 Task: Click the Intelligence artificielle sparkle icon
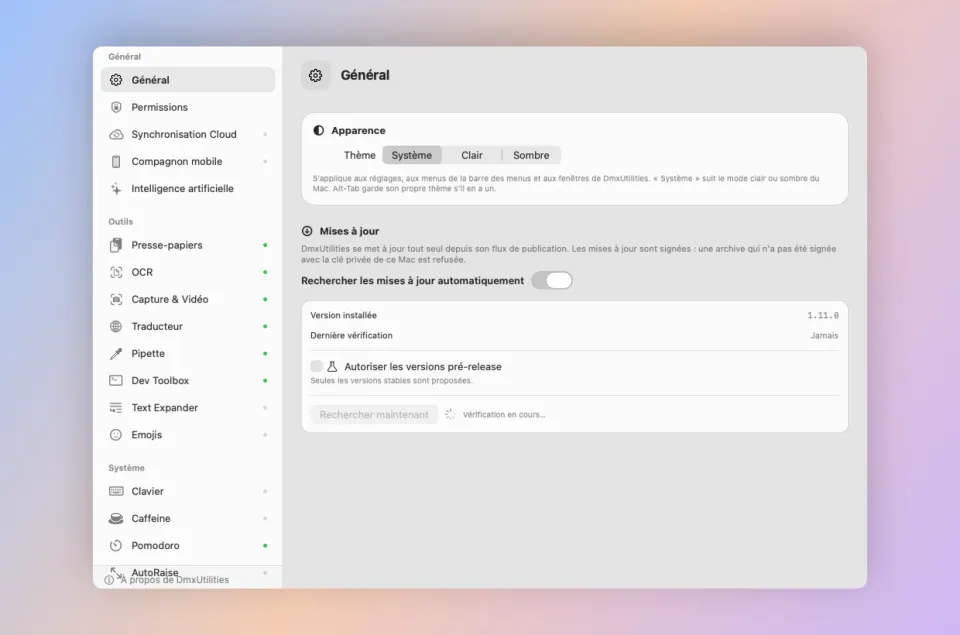pyautogui.click(x=116, y=189)
